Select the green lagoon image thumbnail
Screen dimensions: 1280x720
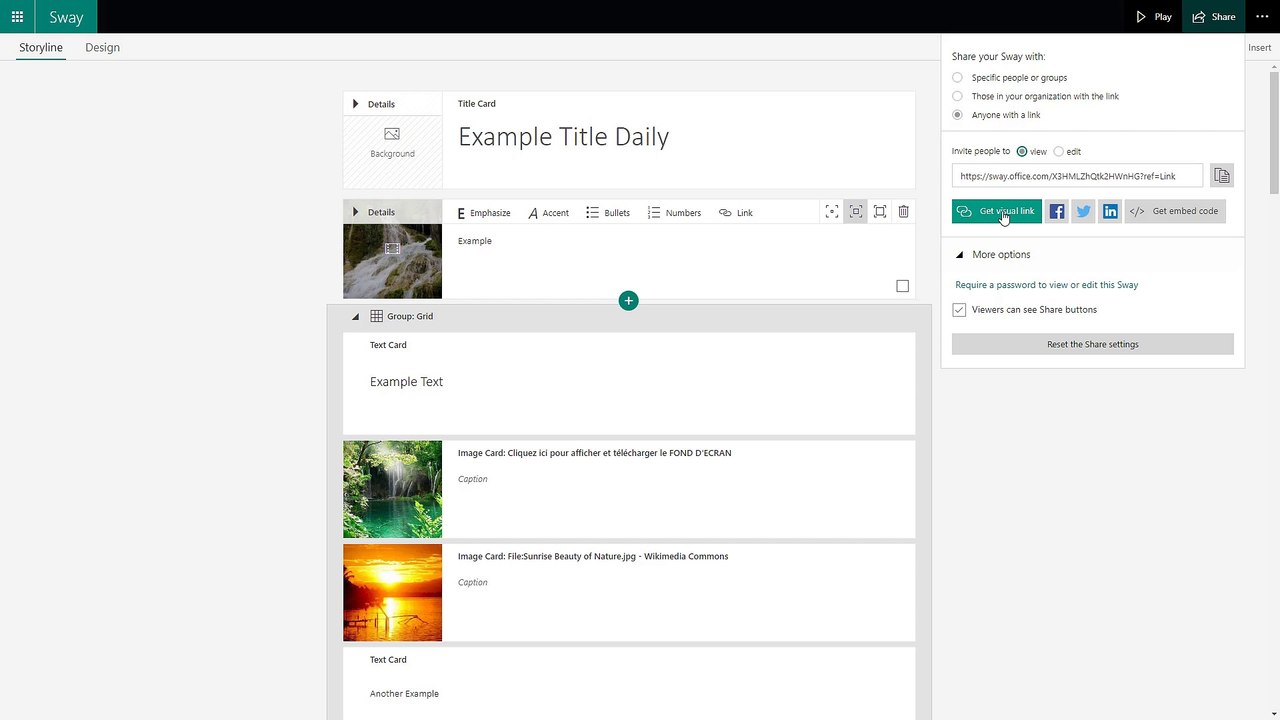pyautogui.click(x=392, y=489)
